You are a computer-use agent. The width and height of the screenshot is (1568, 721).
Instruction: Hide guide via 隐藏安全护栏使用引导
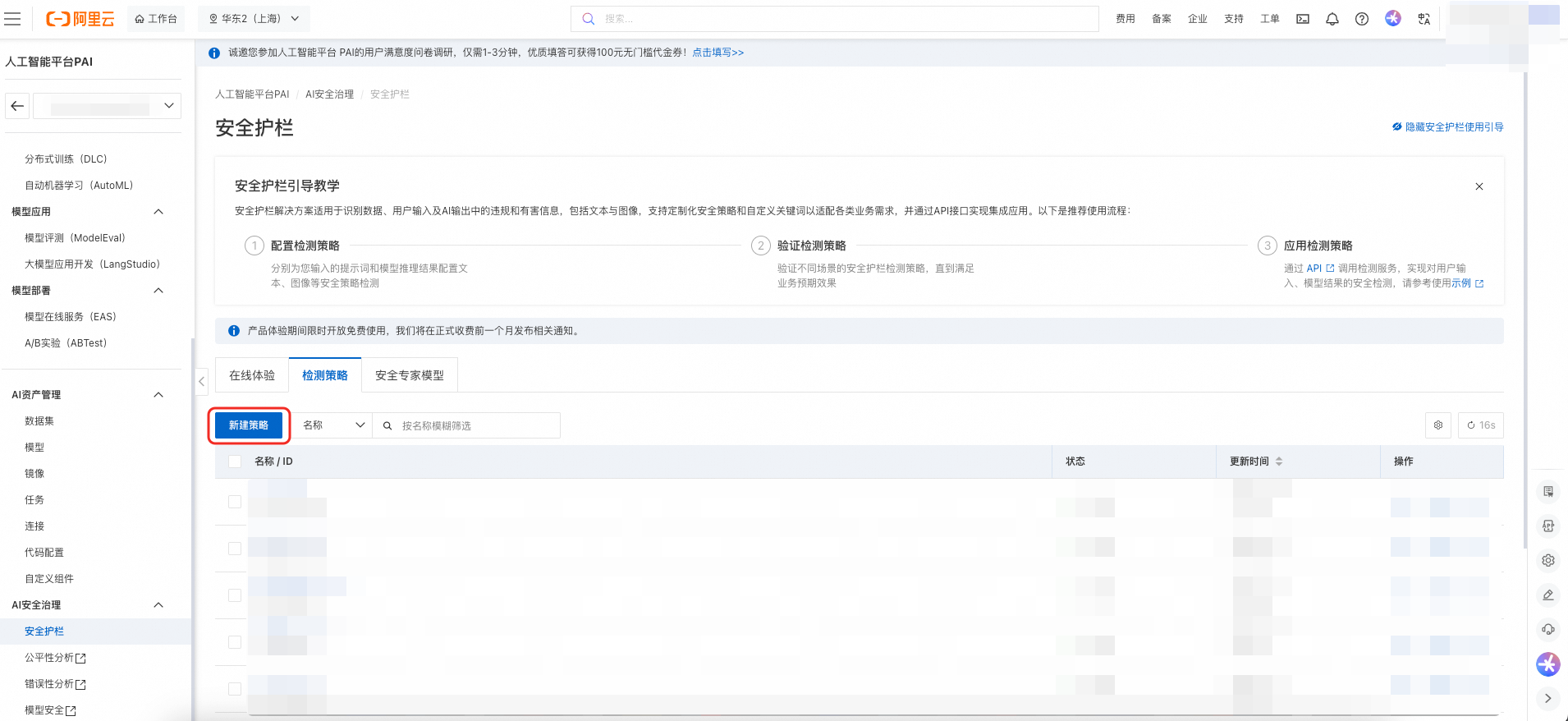coord(1448,127)
